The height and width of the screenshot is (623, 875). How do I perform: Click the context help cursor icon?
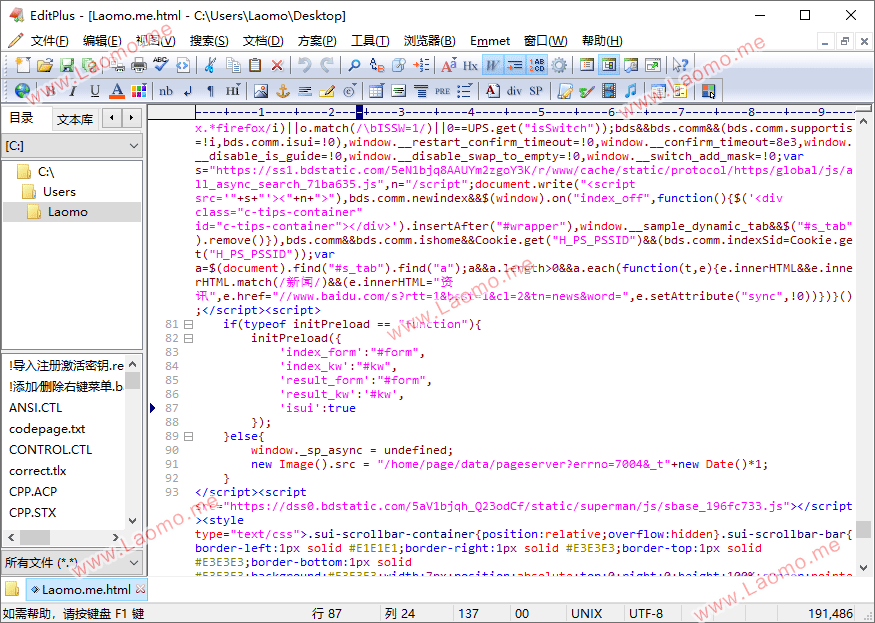click(x=680, y=65)
